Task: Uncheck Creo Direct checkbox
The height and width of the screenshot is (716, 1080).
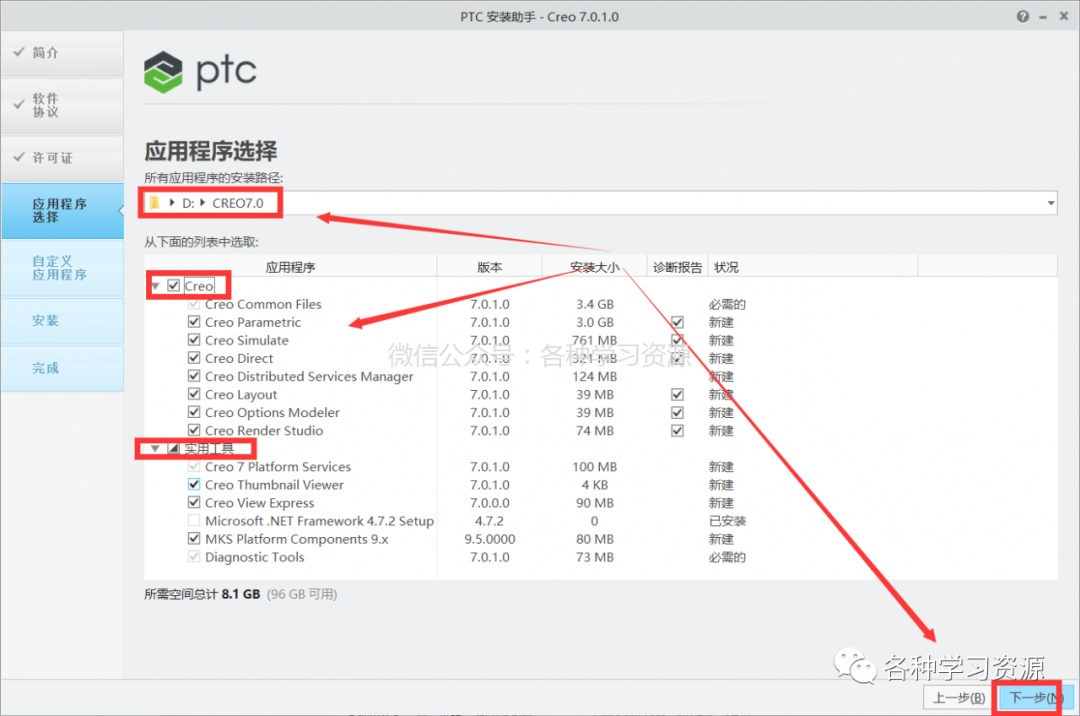Action: tap(194, 358)
